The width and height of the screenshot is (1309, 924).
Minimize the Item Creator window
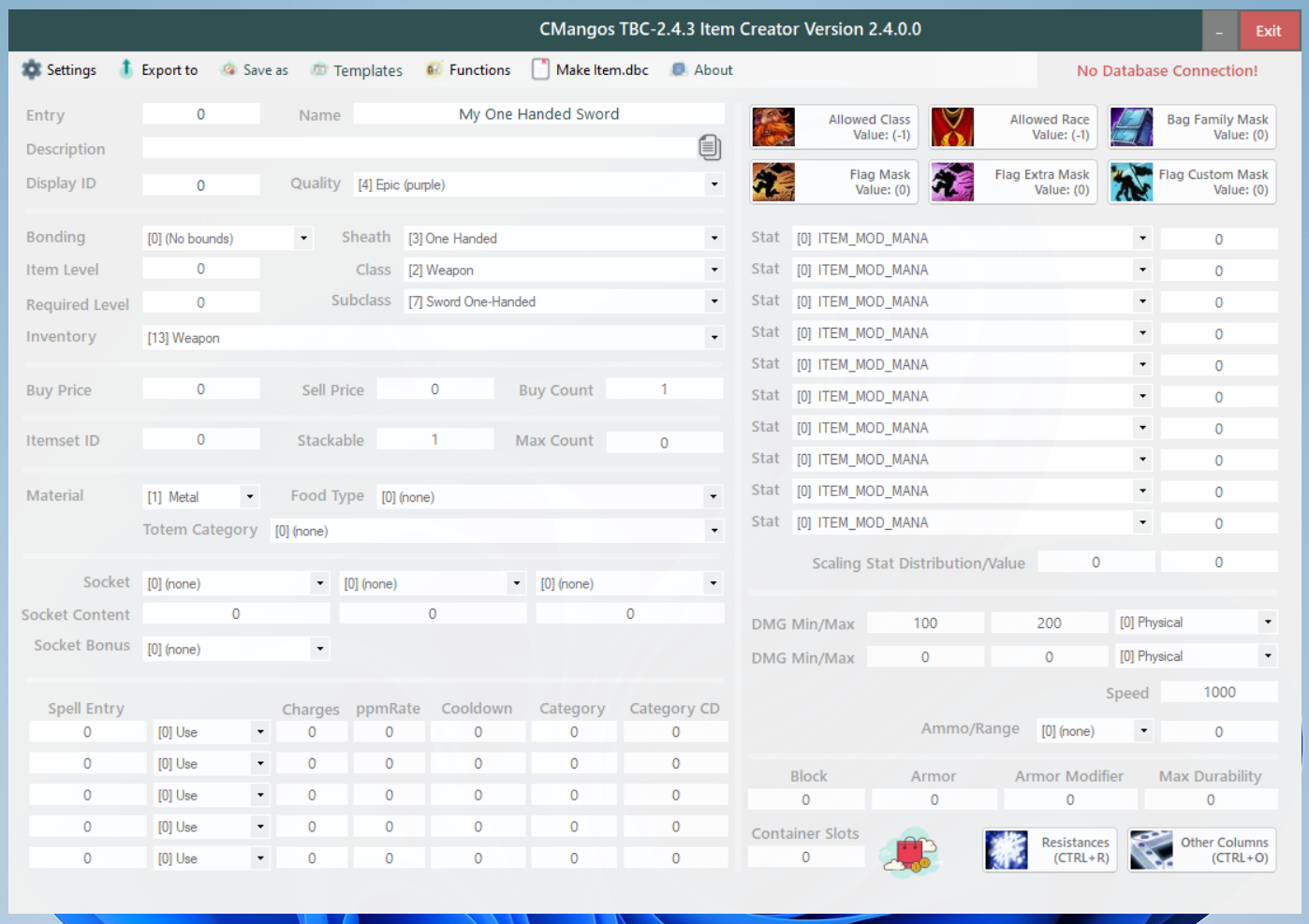[1219, 31]
